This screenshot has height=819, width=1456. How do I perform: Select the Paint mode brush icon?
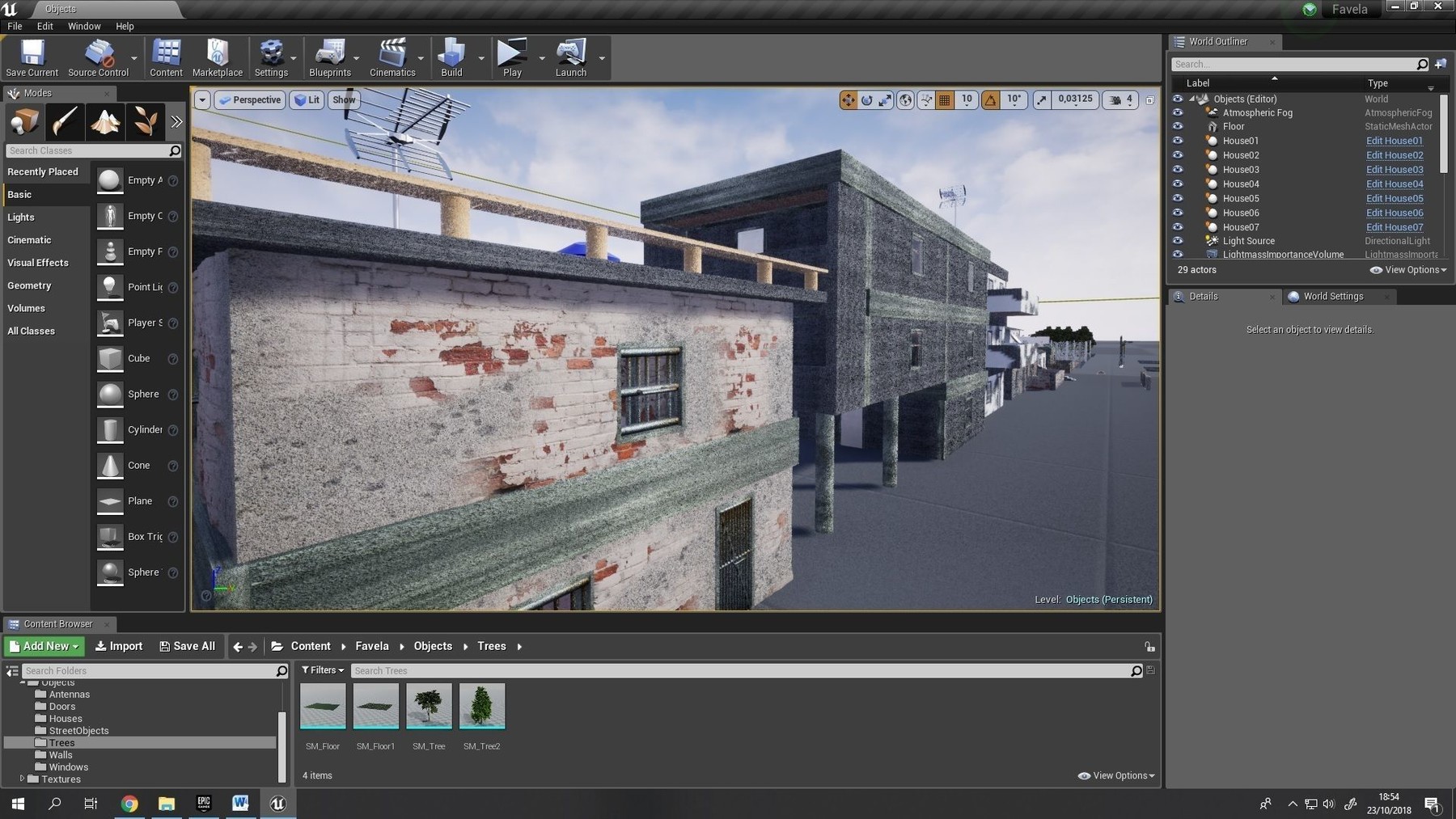64,121
